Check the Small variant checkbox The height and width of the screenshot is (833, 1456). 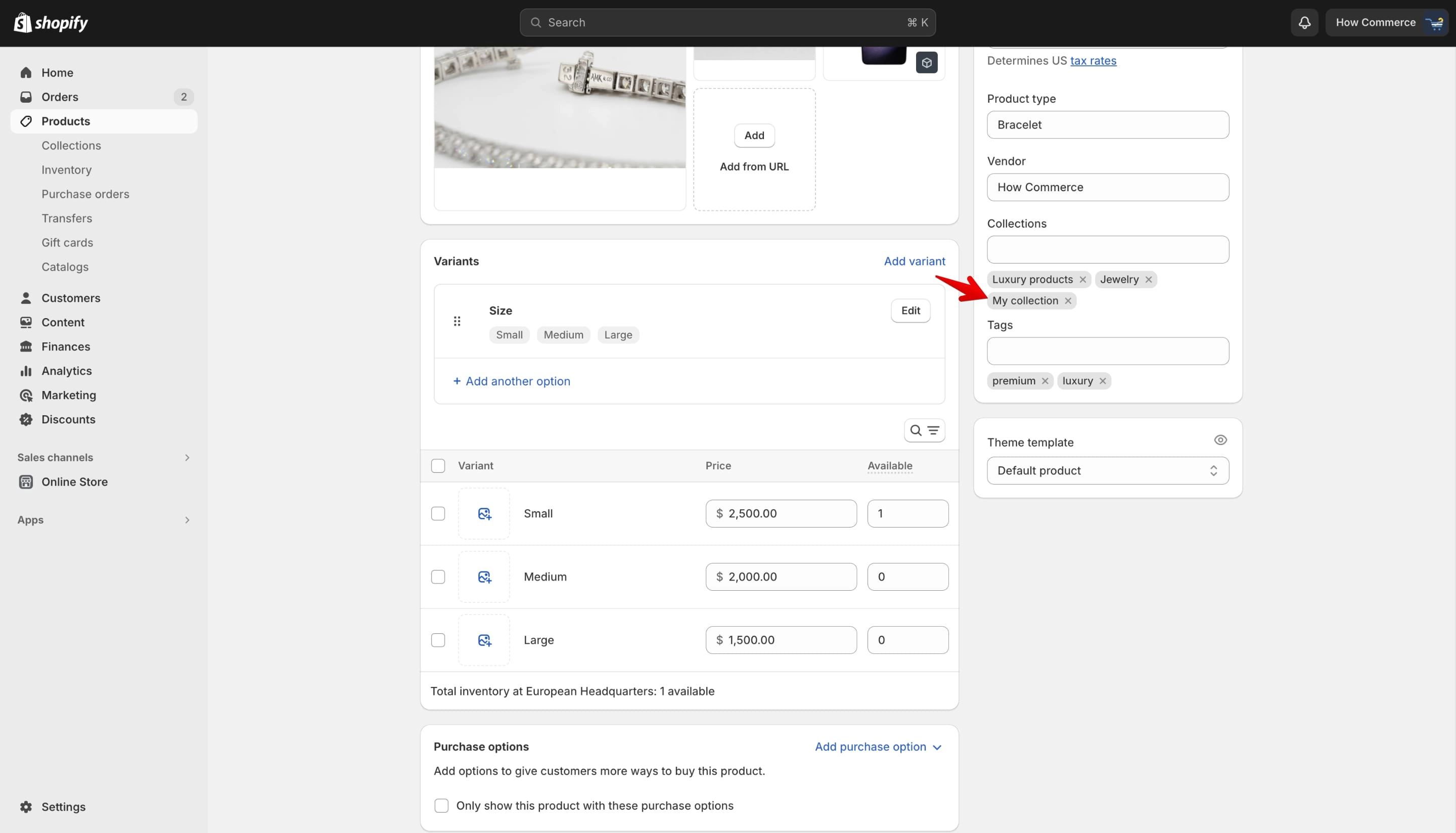(x=438, y=514)
